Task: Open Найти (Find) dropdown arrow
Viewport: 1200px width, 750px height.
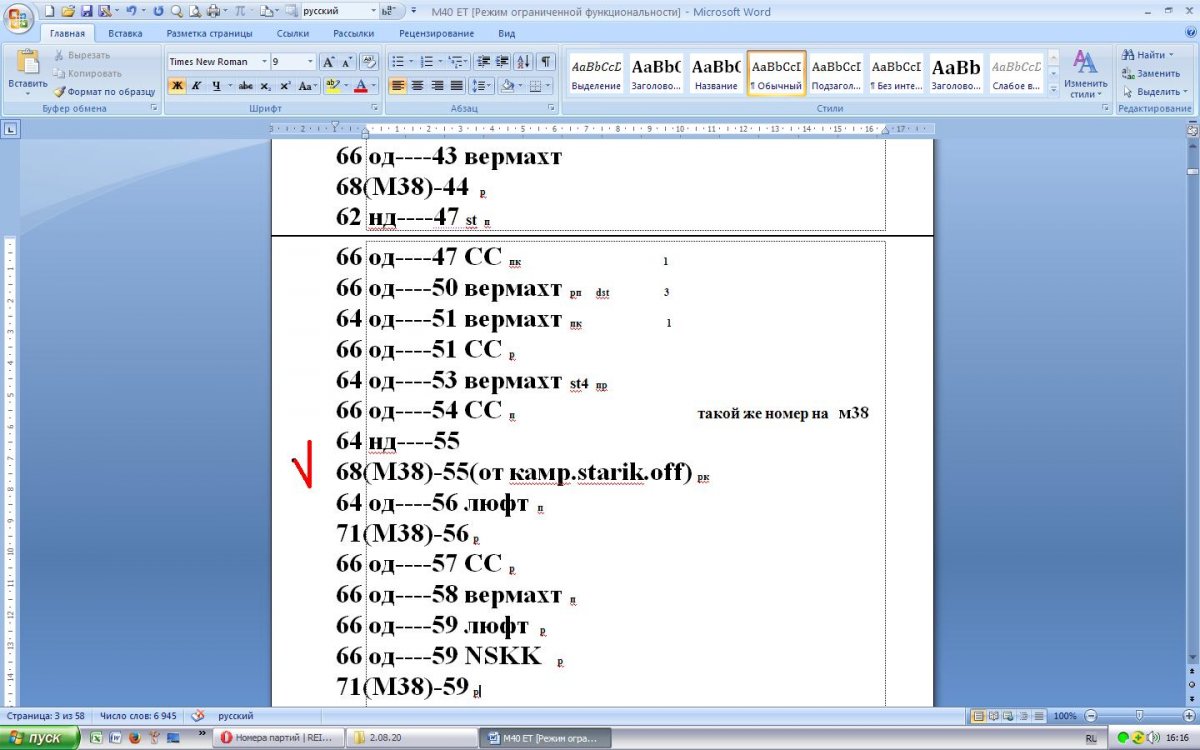Action: click(x=1170, y=55)
